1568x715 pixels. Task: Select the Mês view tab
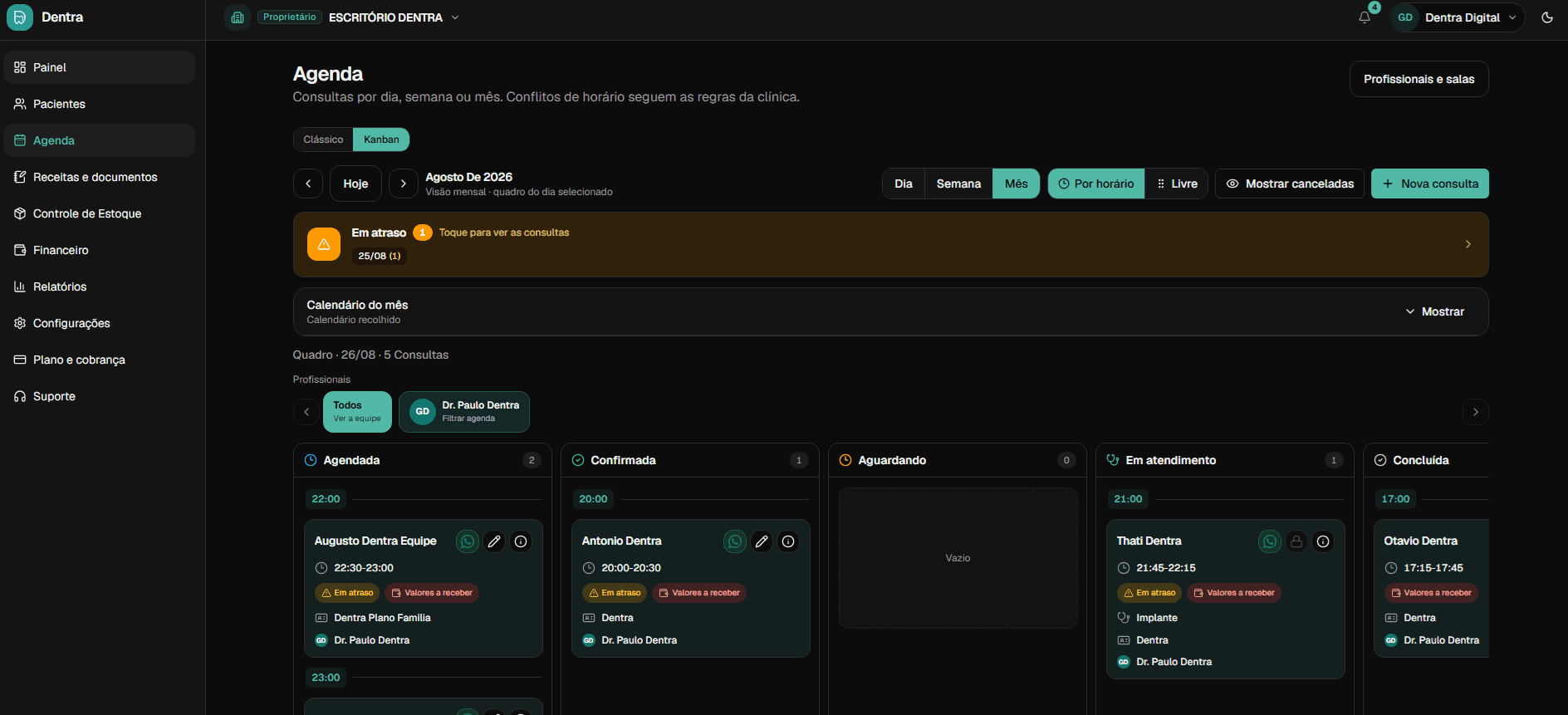tap(1017, 184)
